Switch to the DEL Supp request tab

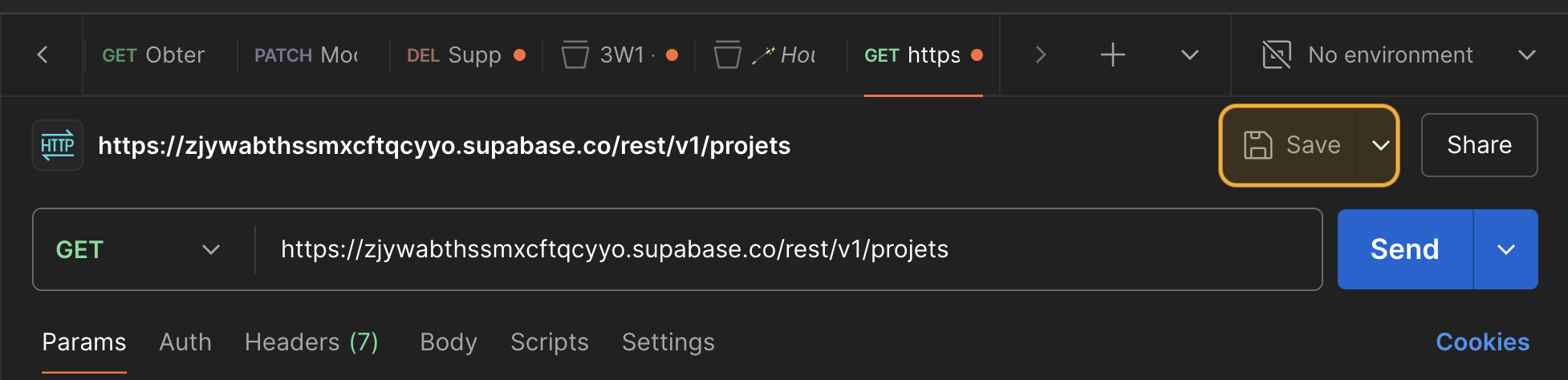pyautogui.click(x=465, y=55)
